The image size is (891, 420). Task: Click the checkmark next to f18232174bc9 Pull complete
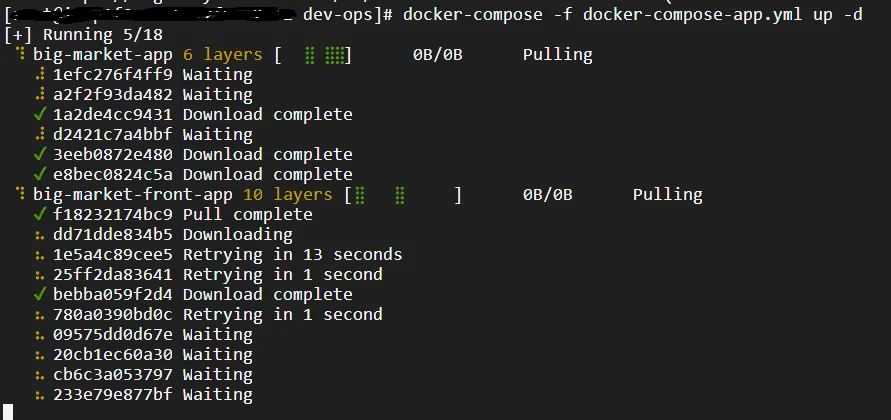pyautogui.click(x=40, y=214)
